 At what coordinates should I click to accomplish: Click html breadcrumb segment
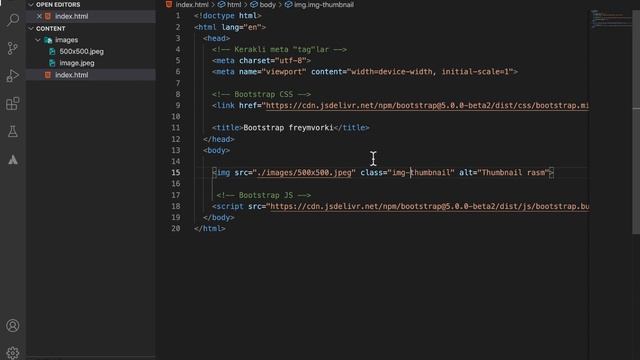click(x=234, y=5)
